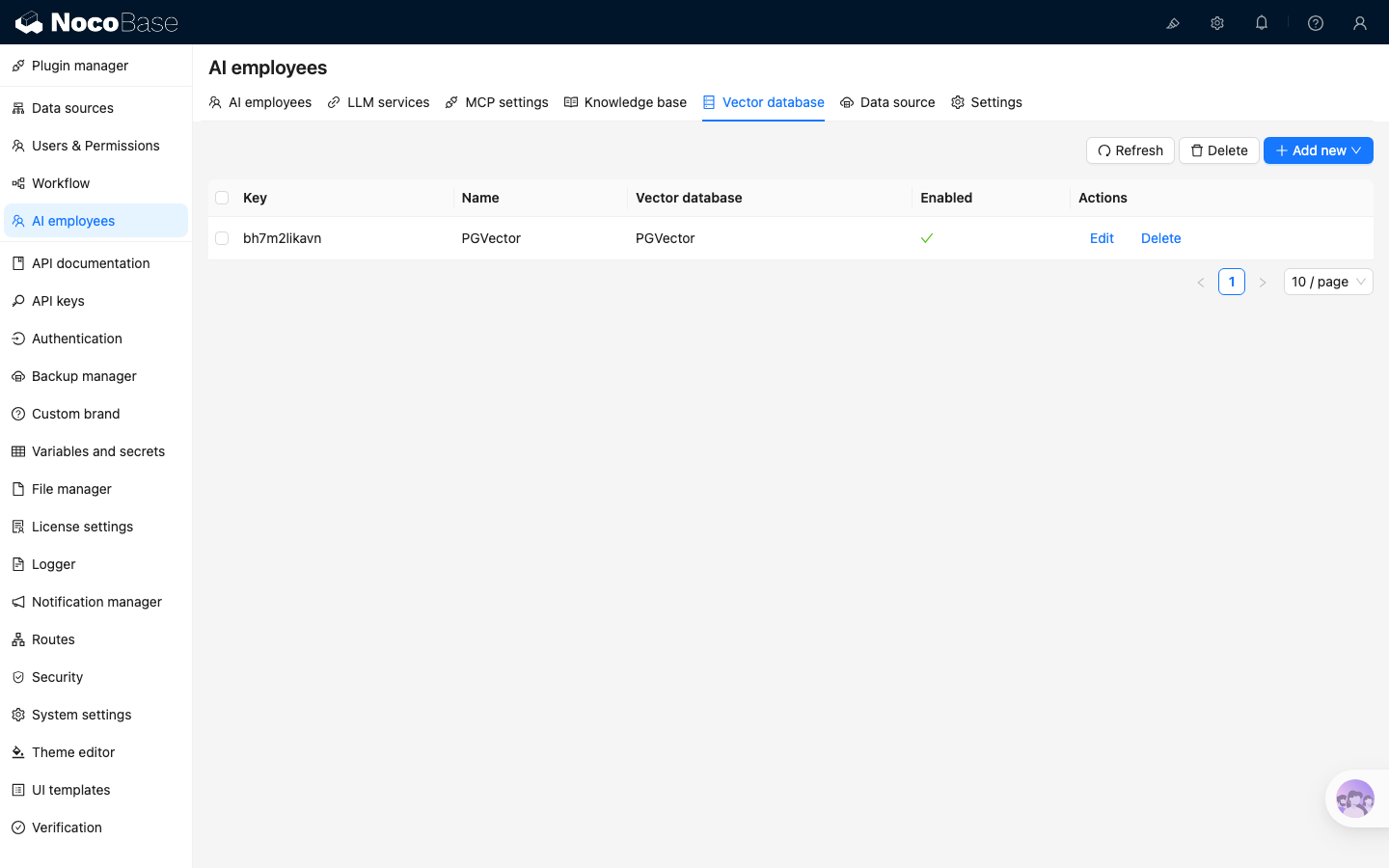Open the 10 / page size selector

[1328, 282]
